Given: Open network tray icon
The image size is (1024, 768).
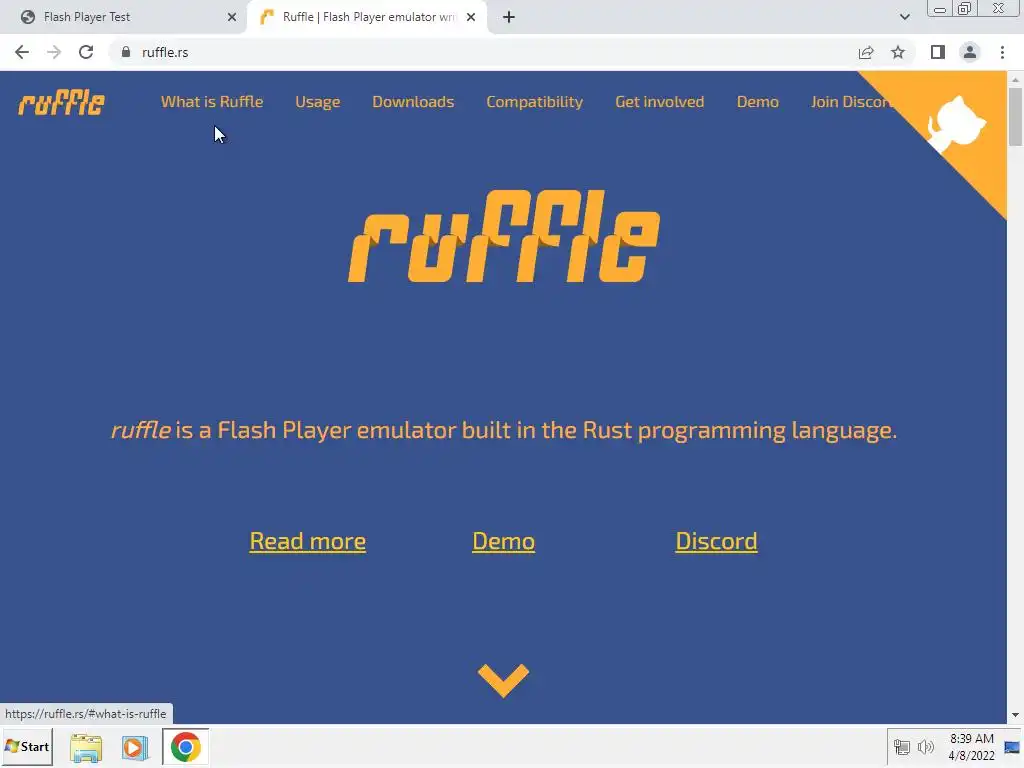Looking at the screenshot, I should point(902,747).
